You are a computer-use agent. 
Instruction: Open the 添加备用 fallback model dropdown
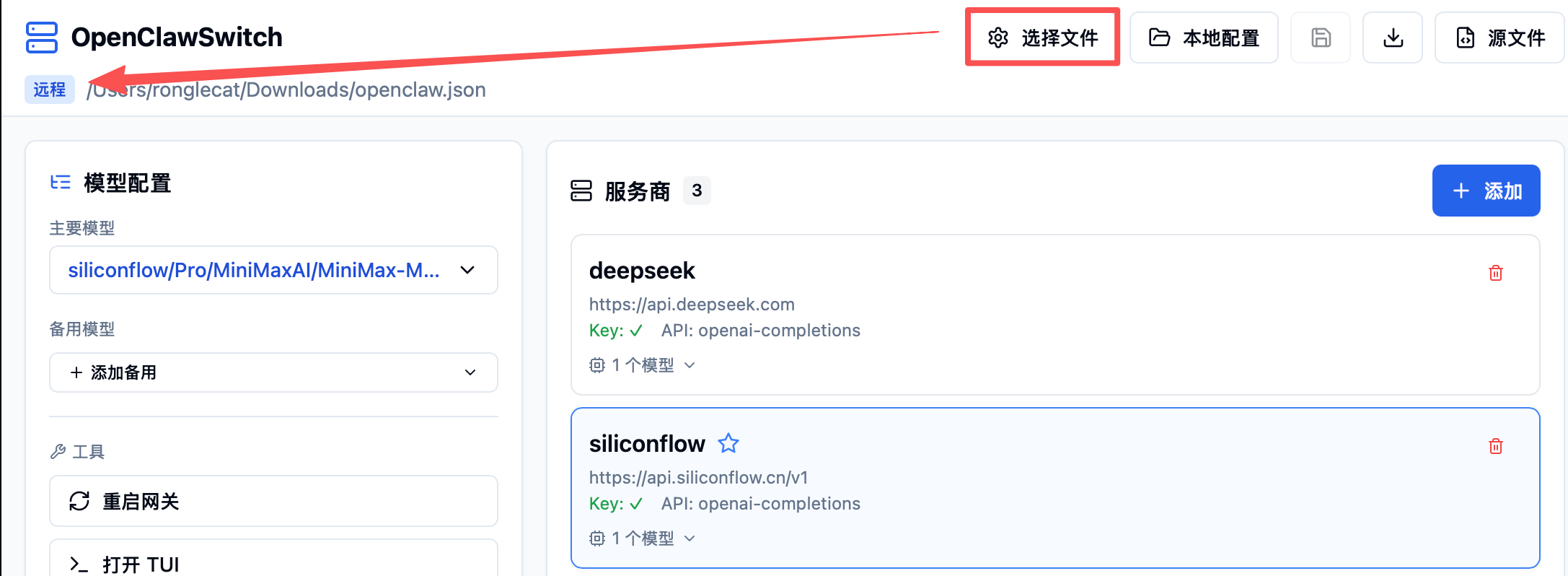coord(273,372)
